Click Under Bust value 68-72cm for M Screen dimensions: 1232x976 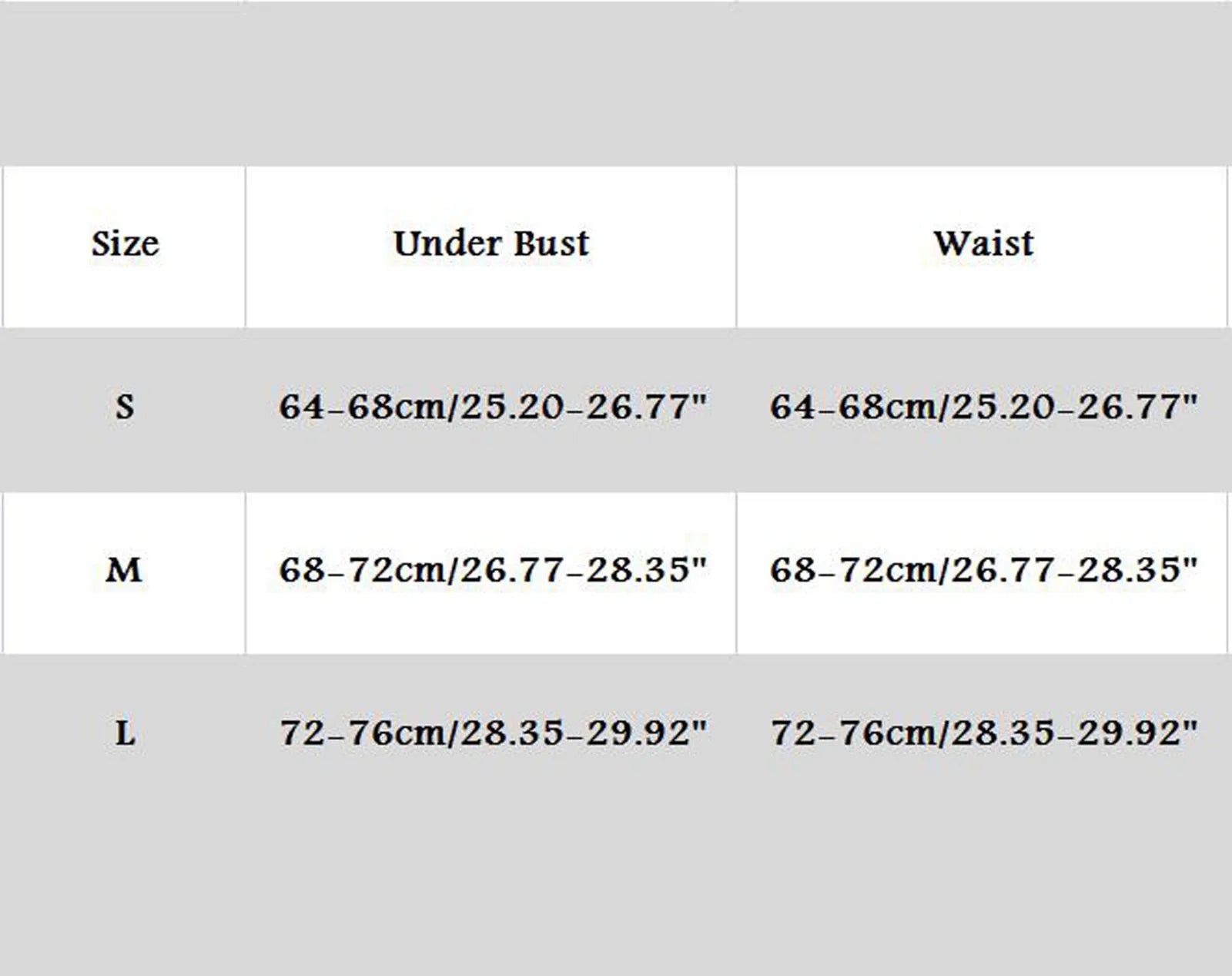(x=363, y=570)
